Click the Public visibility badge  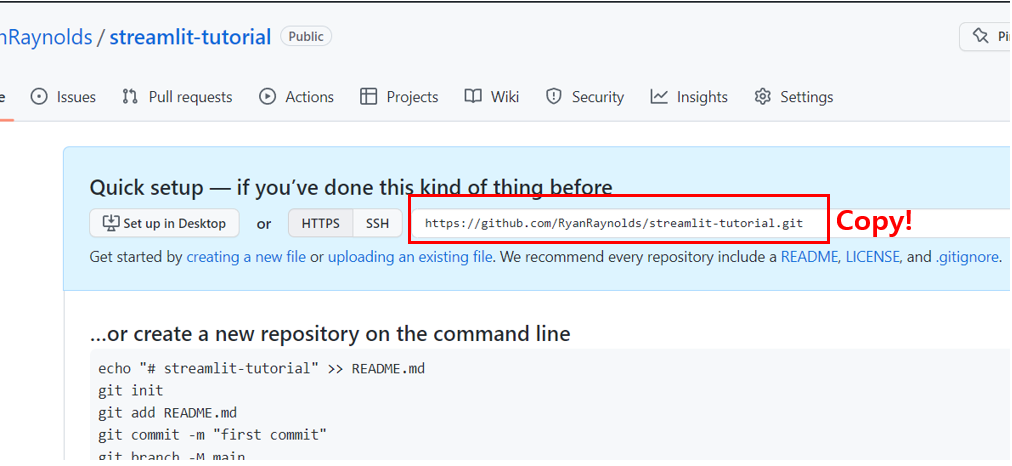pos(306,36)
